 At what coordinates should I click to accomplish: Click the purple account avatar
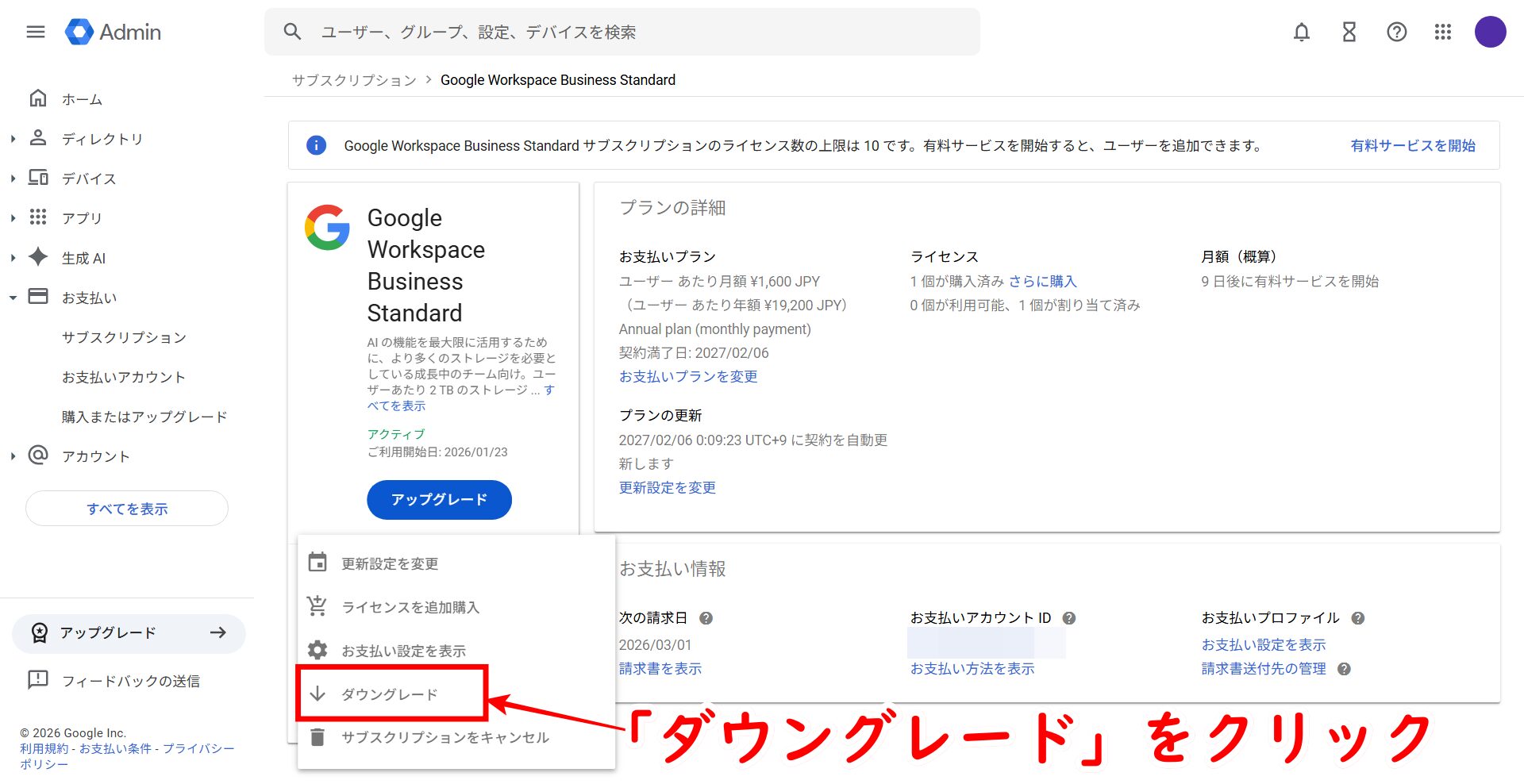point(1490,32)
